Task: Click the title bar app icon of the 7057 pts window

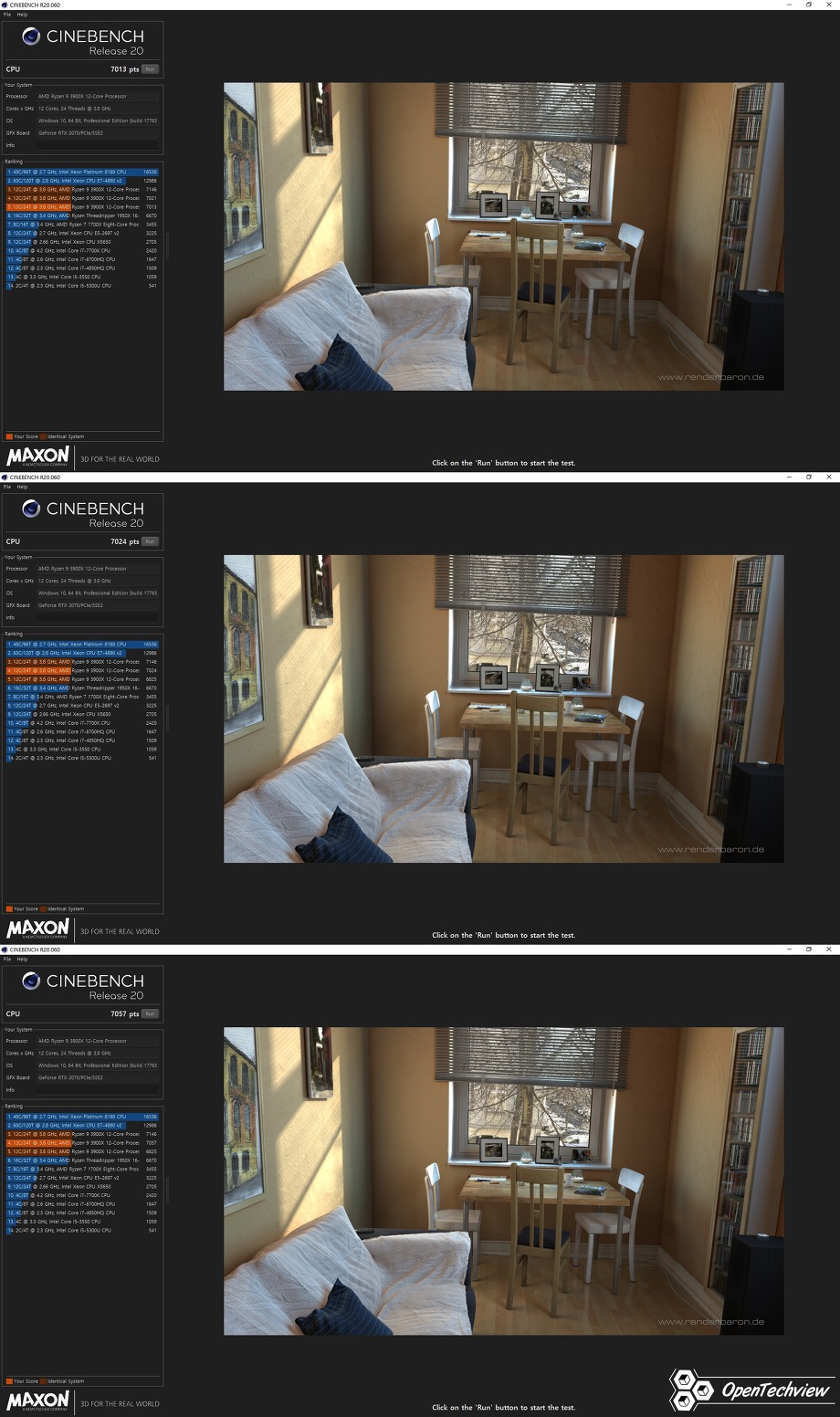Action: click(x=5, y=950)
